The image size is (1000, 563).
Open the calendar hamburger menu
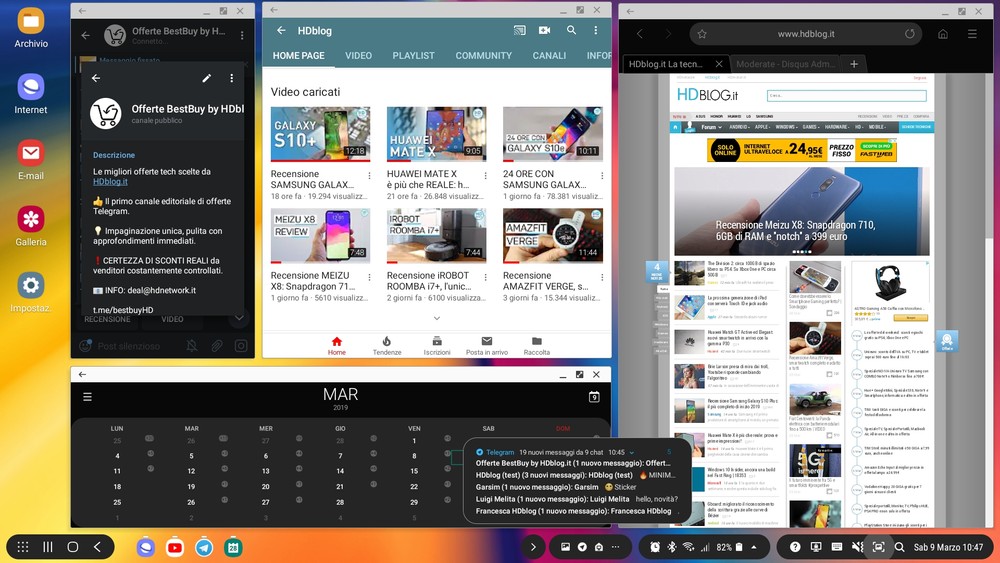(87, 397)
